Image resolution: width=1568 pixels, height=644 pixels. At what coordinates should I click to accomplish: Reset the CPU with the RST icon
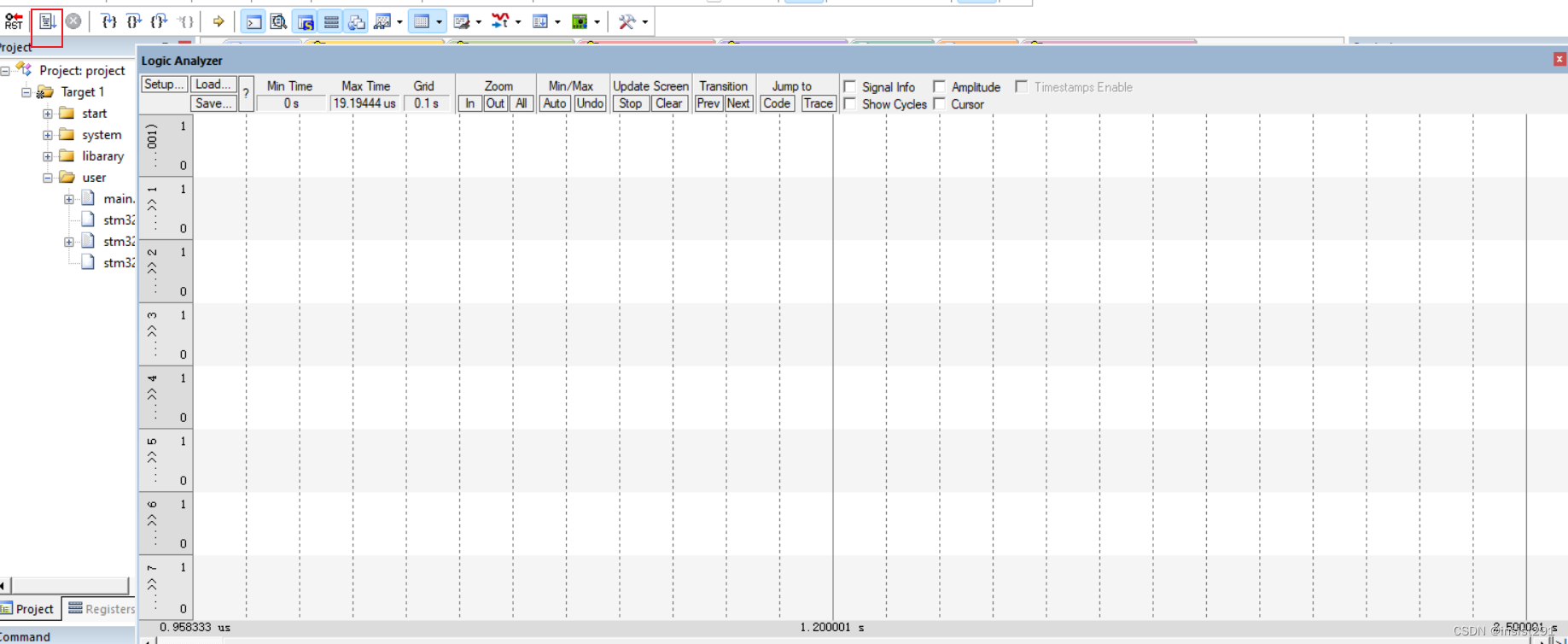(14, 21)
